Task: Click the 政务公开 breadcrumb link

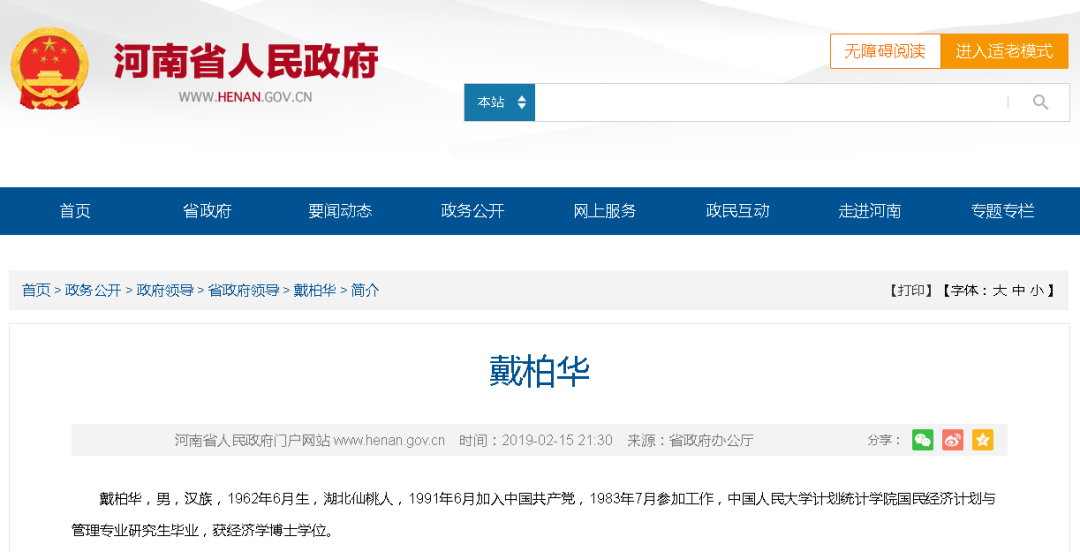Action: tap(93, 290)
